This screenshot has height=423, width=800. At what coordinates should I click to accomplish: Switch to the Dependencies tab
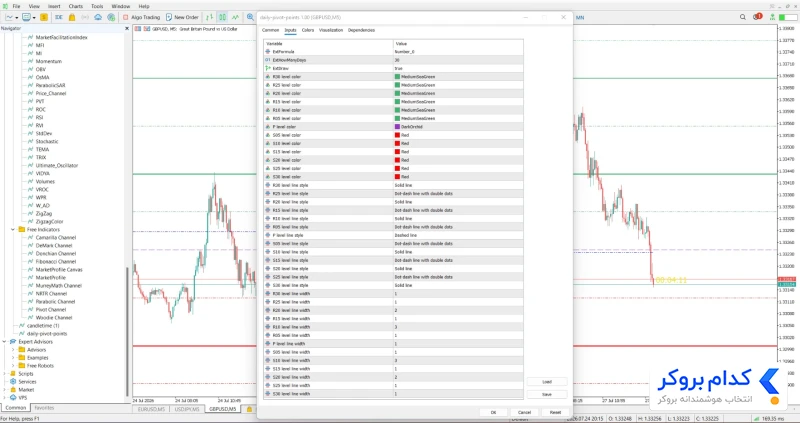[x=361, y=30]
